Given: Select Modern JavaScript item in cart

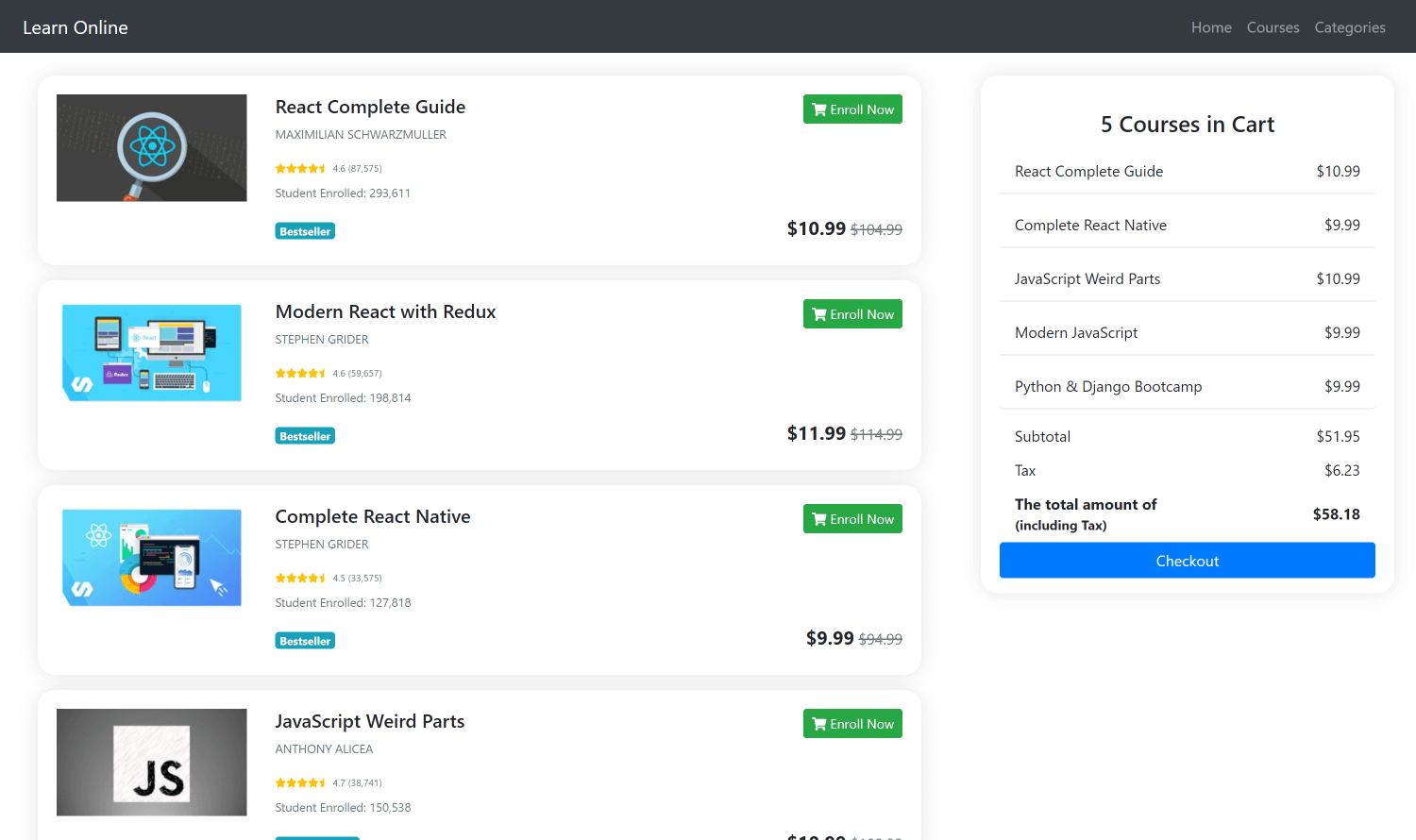Looking at the screenshot, I should tap(1187, 332).
